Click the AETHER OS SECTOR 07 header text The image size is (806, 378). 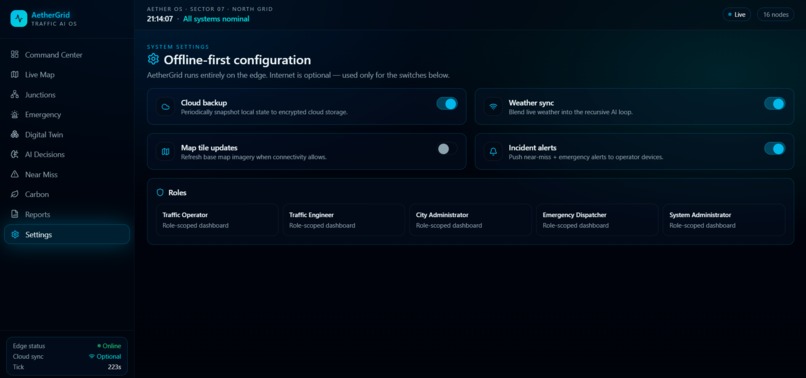coord(210,9)
